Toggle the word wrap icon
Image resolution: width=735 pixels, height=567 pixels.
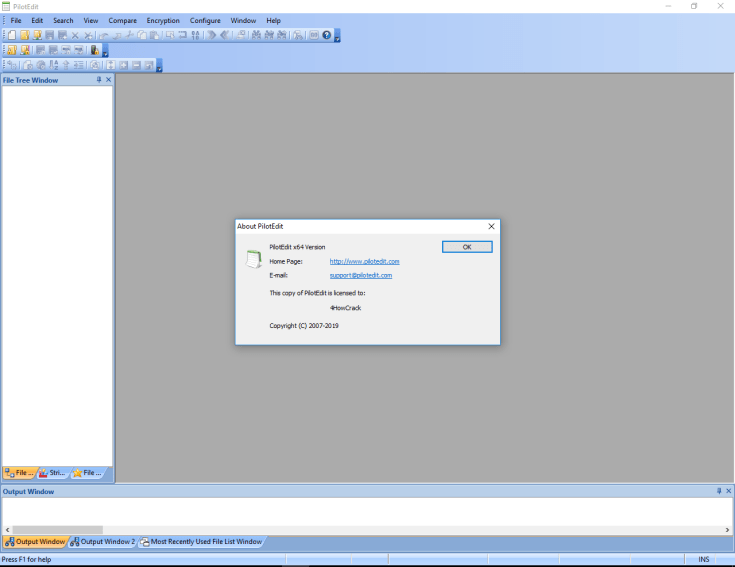pos(183,35)
